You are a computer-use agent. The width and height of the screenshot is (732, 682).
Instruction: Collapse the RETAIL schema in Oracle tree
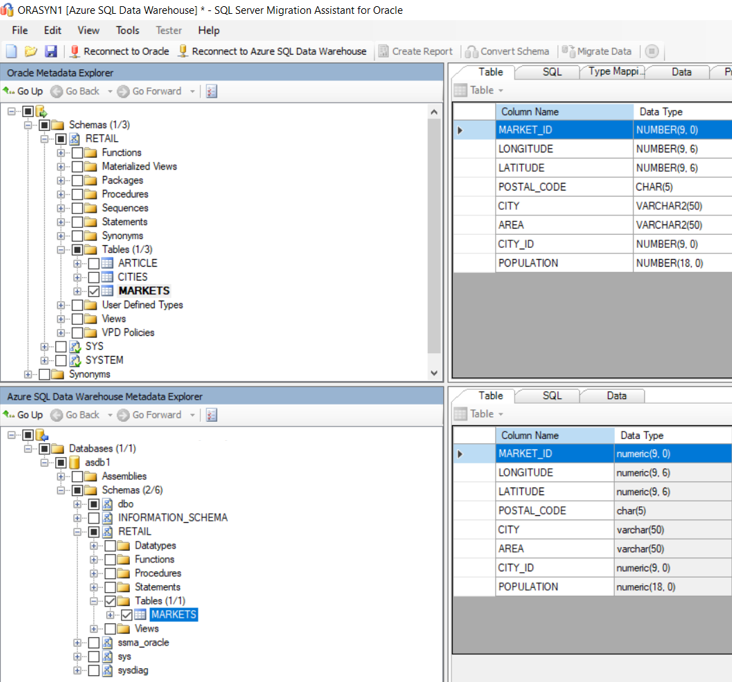(x=44, y=139)
